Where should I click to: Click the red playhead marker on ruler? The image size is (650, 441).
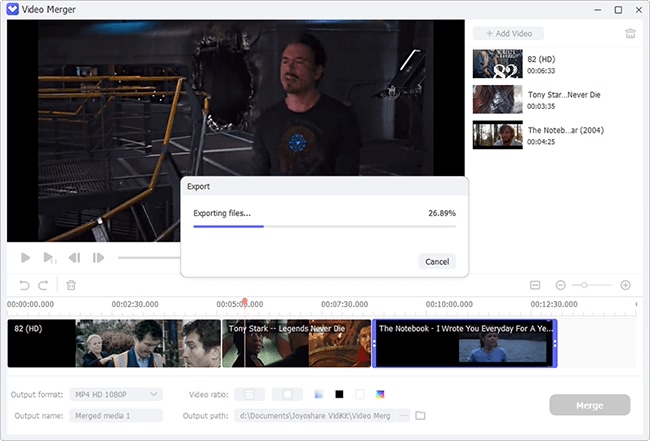pos(245,302)
